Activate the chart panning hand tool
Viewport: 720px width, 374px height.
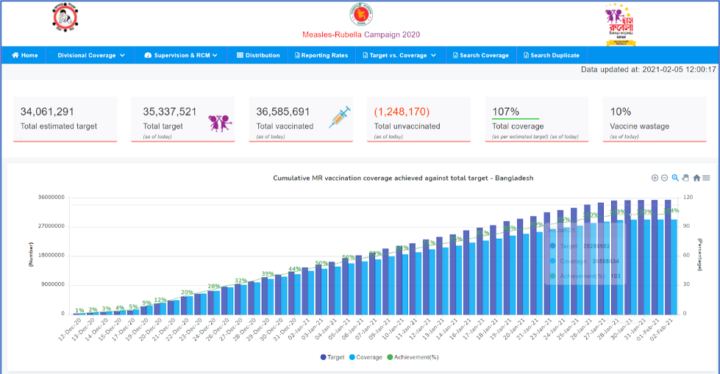686,178
